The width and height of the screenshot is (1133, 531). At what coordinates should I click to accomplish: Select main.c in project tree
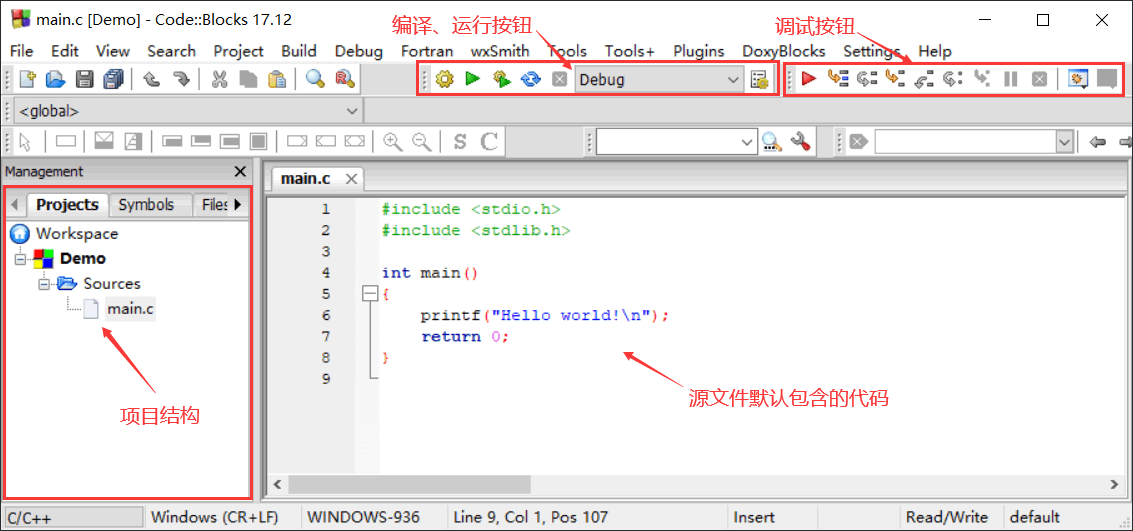[130, 309]
